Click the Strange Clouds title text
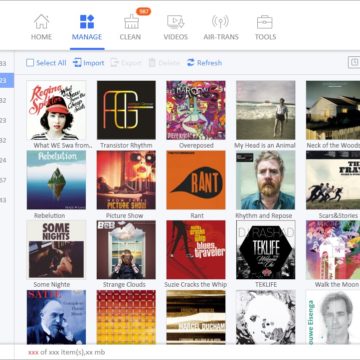360x360 pixels. coord(124,285)
